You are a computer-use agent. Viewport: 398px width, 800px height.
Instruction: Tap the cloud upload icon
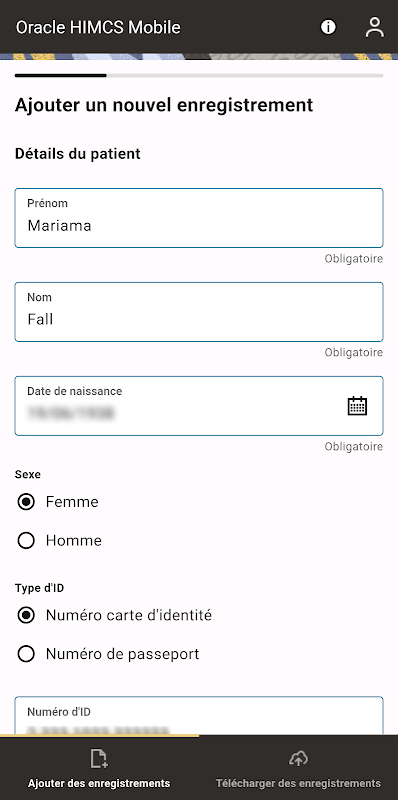298,759
